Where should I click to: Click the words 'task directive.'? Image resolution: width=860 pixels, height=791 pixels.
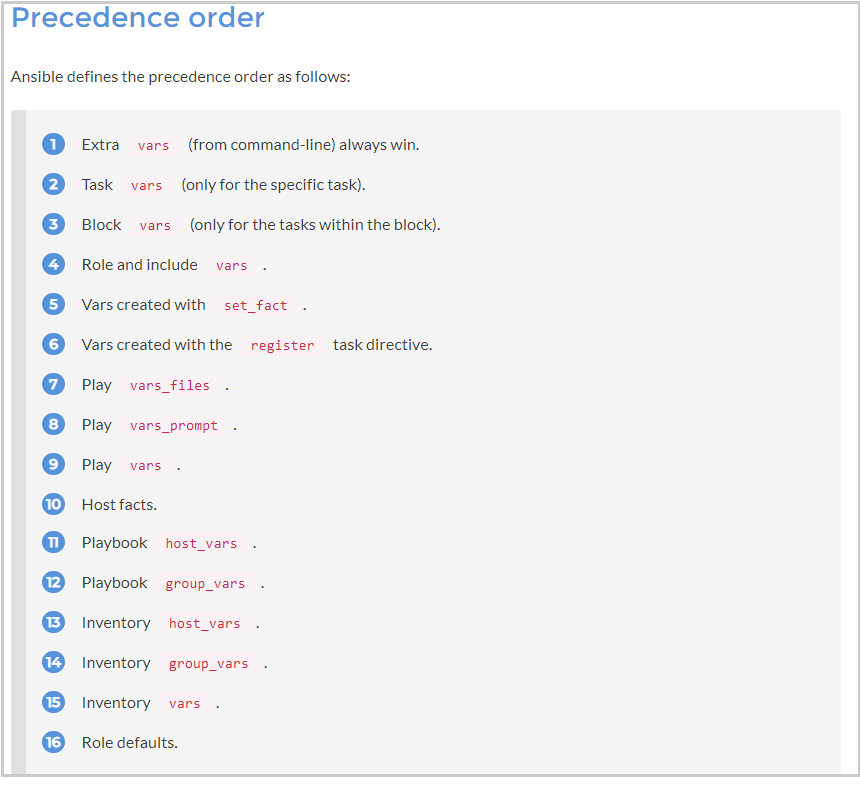[x=383, y=345]
